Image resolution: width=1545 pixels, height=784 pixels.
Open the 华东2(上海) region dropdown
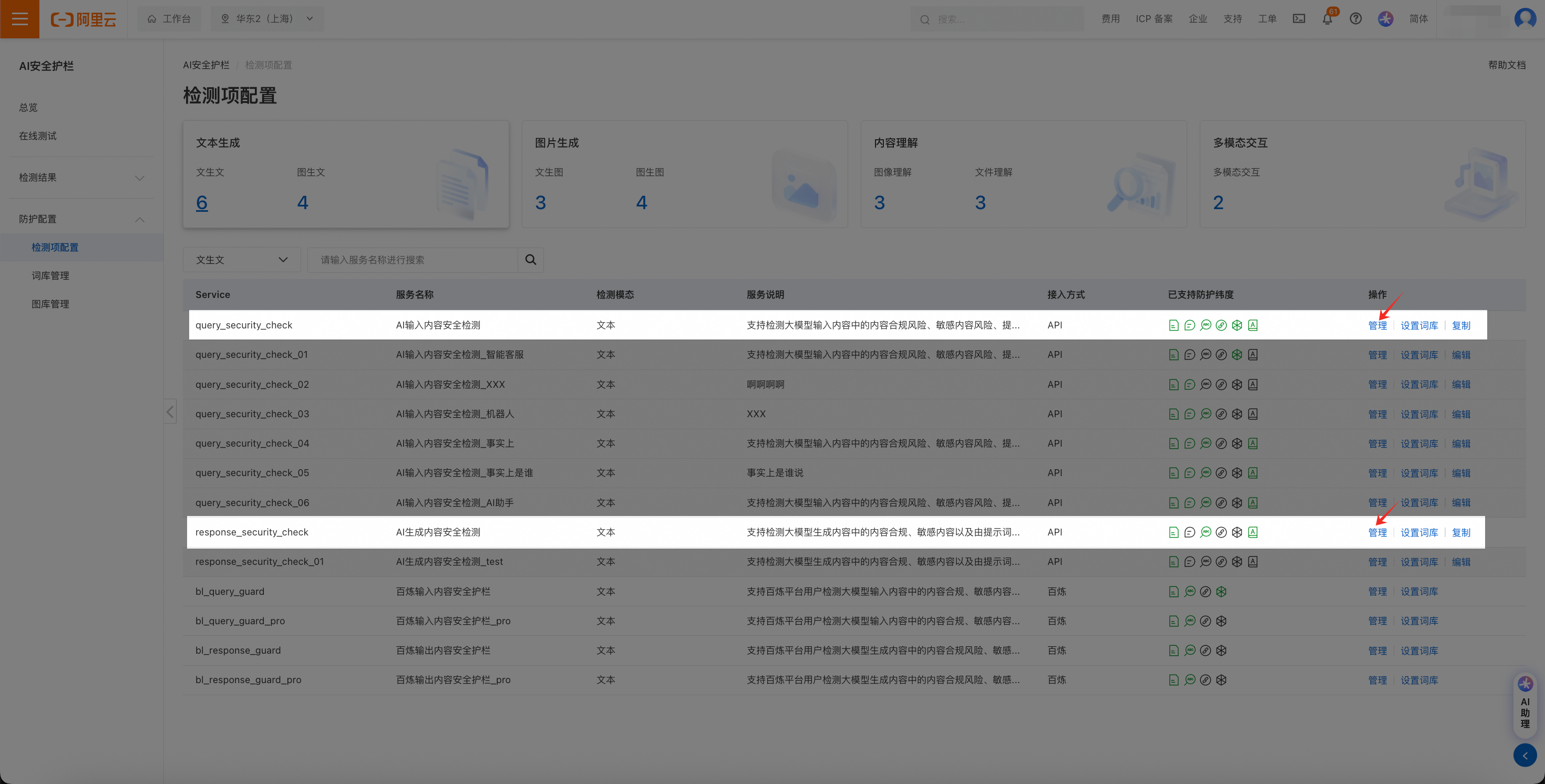[267, 18]
